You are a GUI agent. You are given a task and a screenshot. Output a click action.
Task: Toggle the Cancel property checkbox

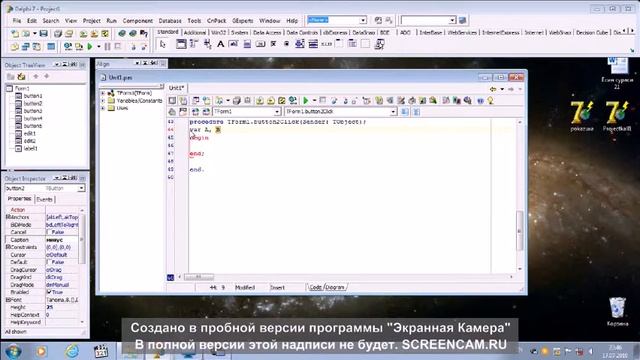point(49,232)
